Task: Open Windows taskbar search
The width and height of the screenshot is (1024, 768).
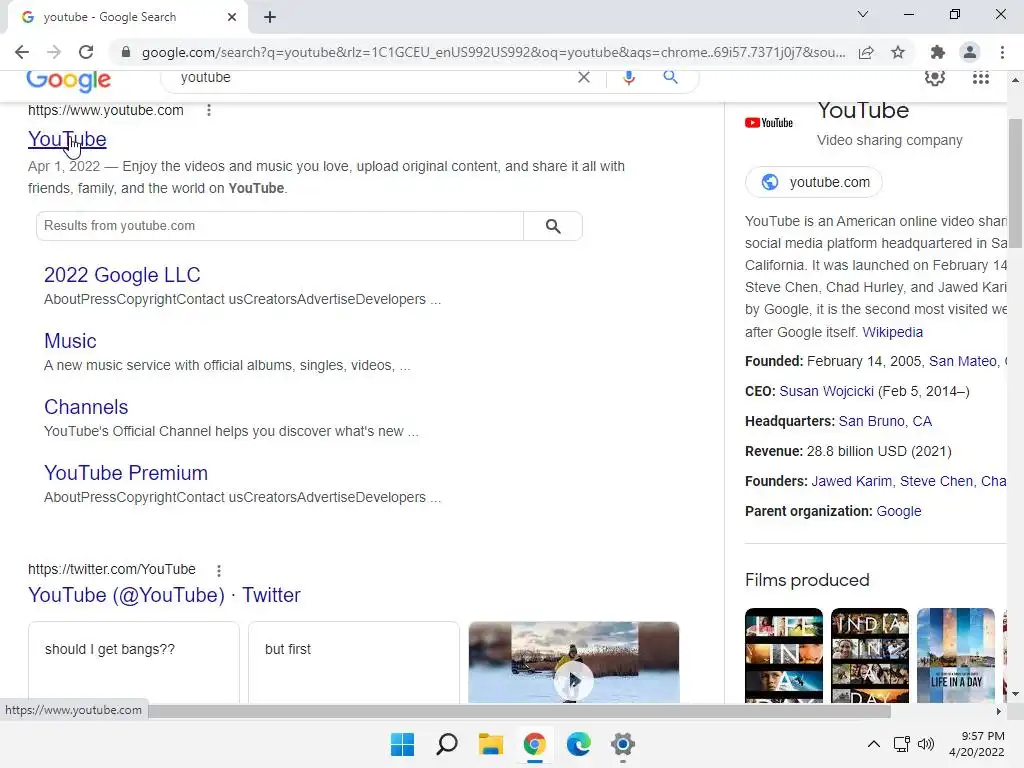Action: pyautogui.click(x=447, y=744)
